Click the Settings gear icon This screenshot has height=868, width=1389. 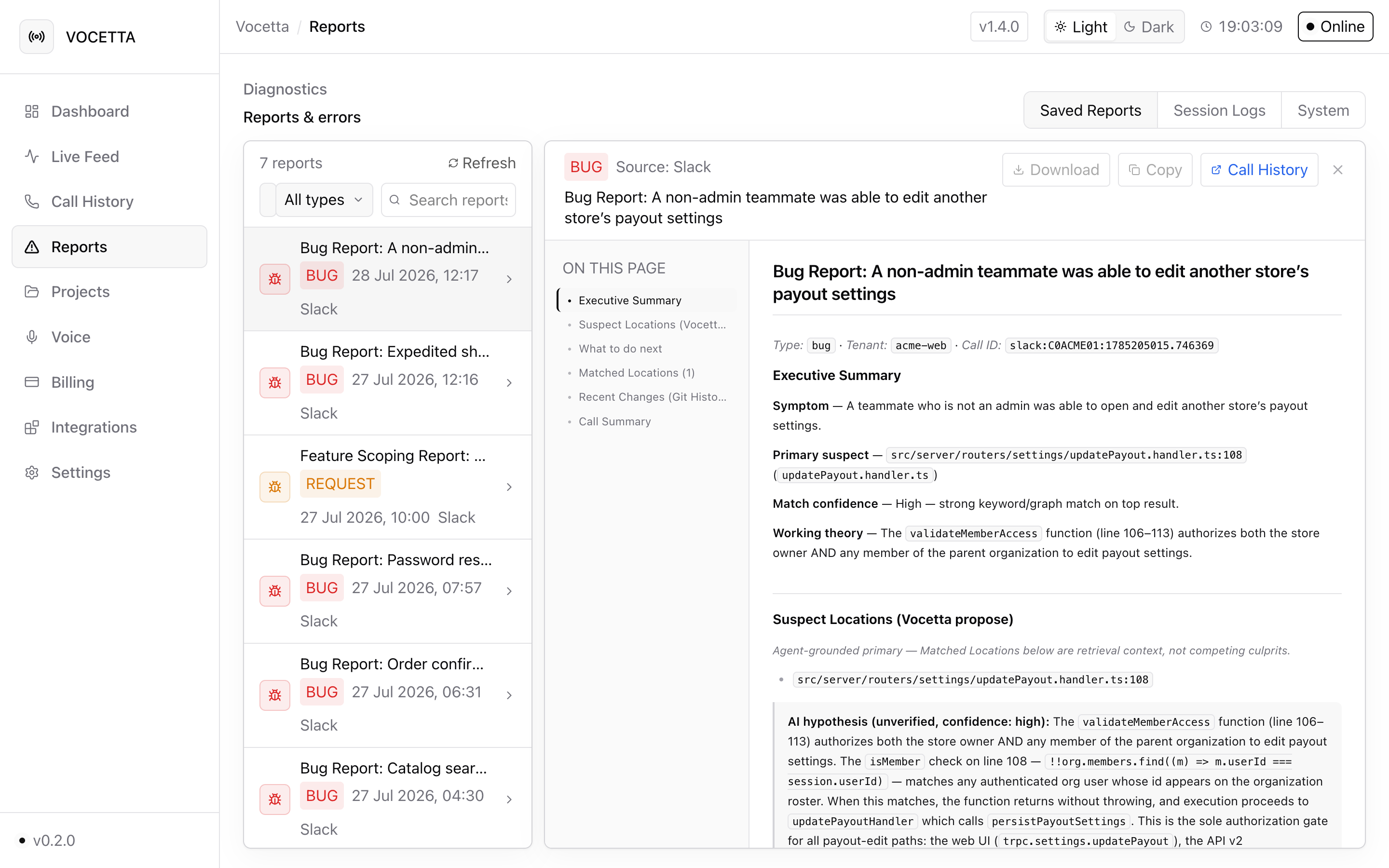pyautogui.click(x=32, y=473)
